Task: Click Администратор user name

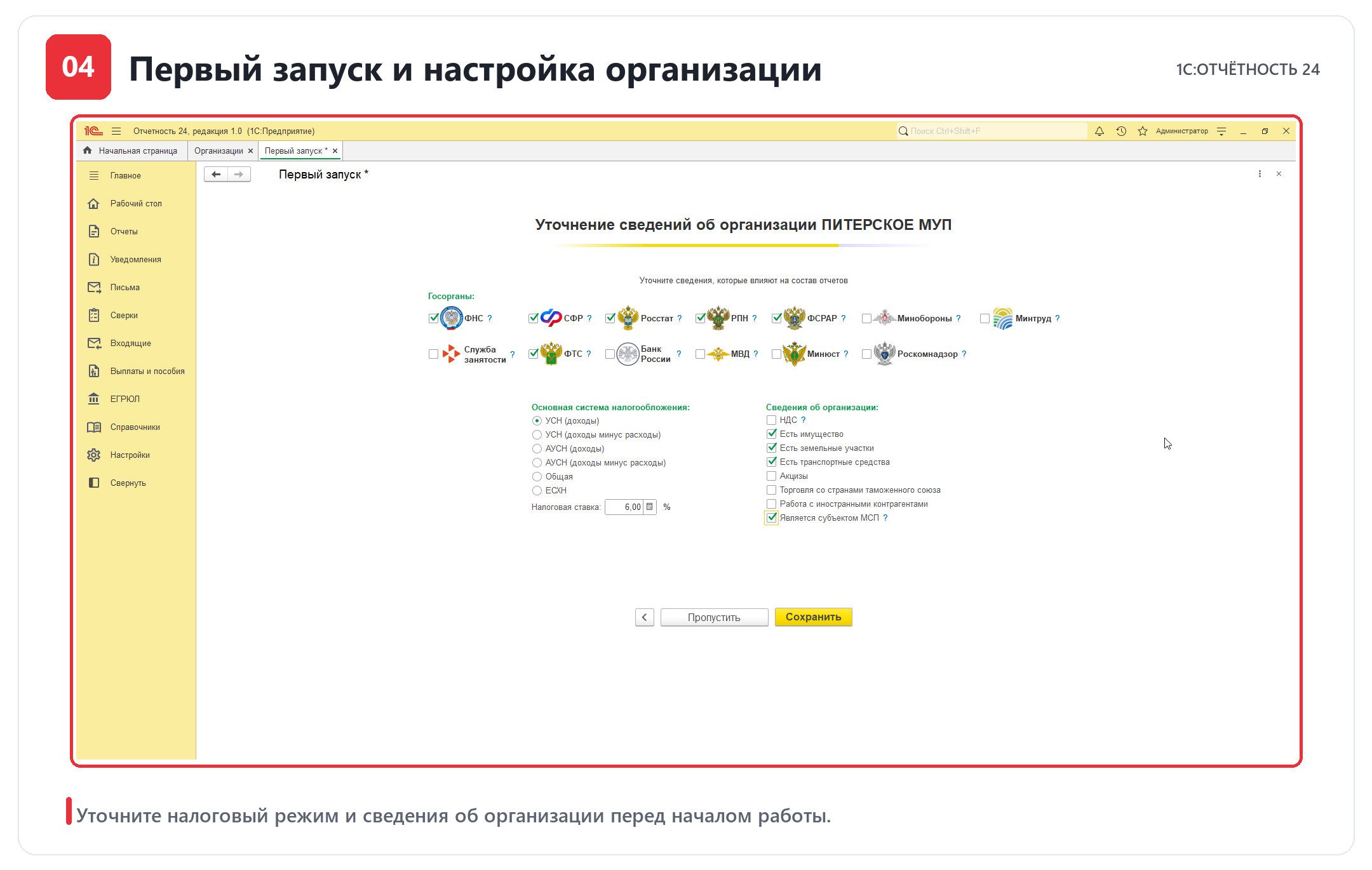Action: click(1181, 131)
